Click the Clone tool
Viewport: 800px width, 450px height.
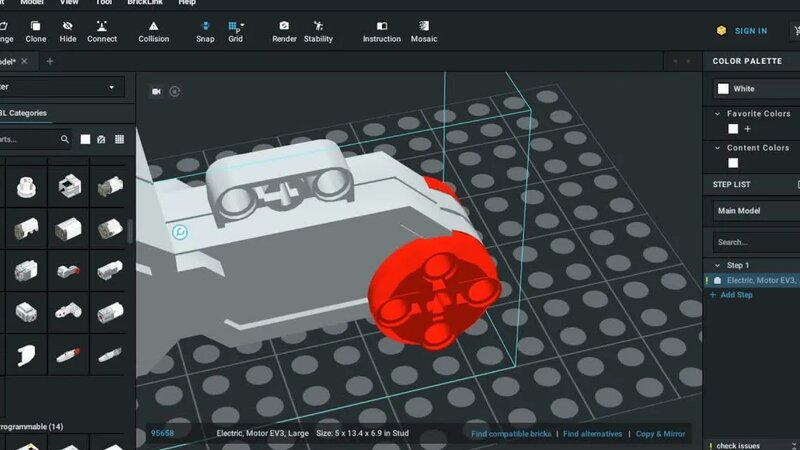(35, 32)
